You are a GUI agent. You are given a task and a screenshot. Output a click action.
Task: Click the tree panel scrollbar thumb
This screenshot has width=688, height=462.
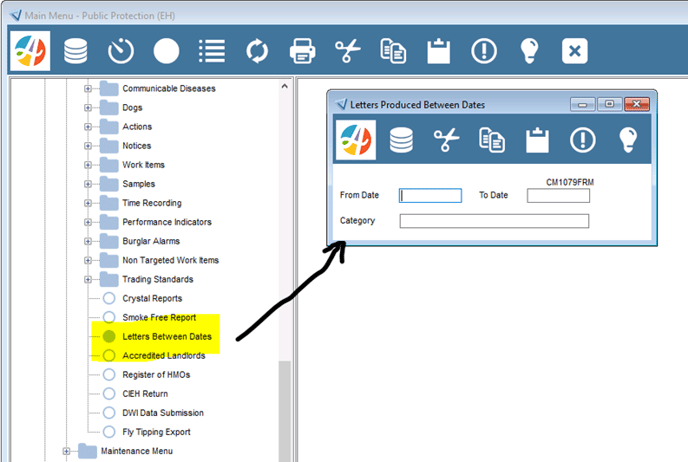point(285,410)
